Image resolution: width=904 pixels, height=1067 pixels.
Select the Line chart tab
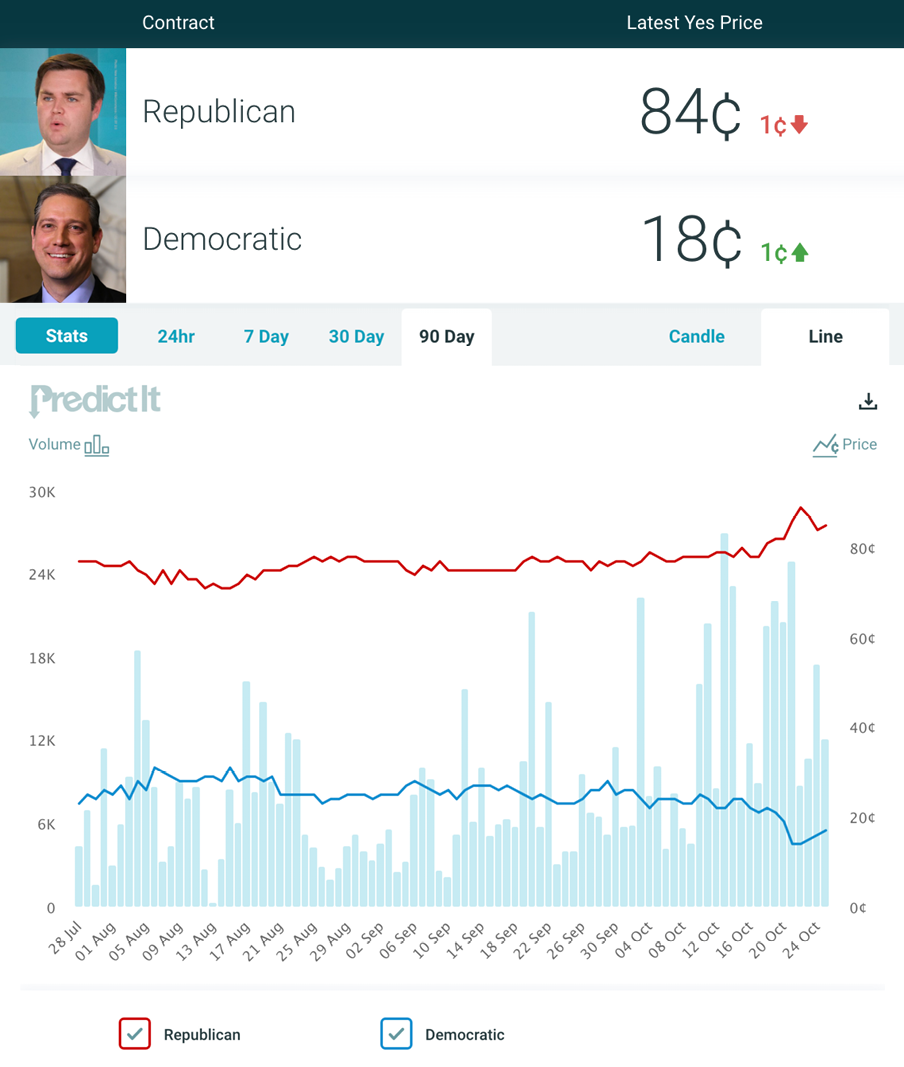coord(825,337)
